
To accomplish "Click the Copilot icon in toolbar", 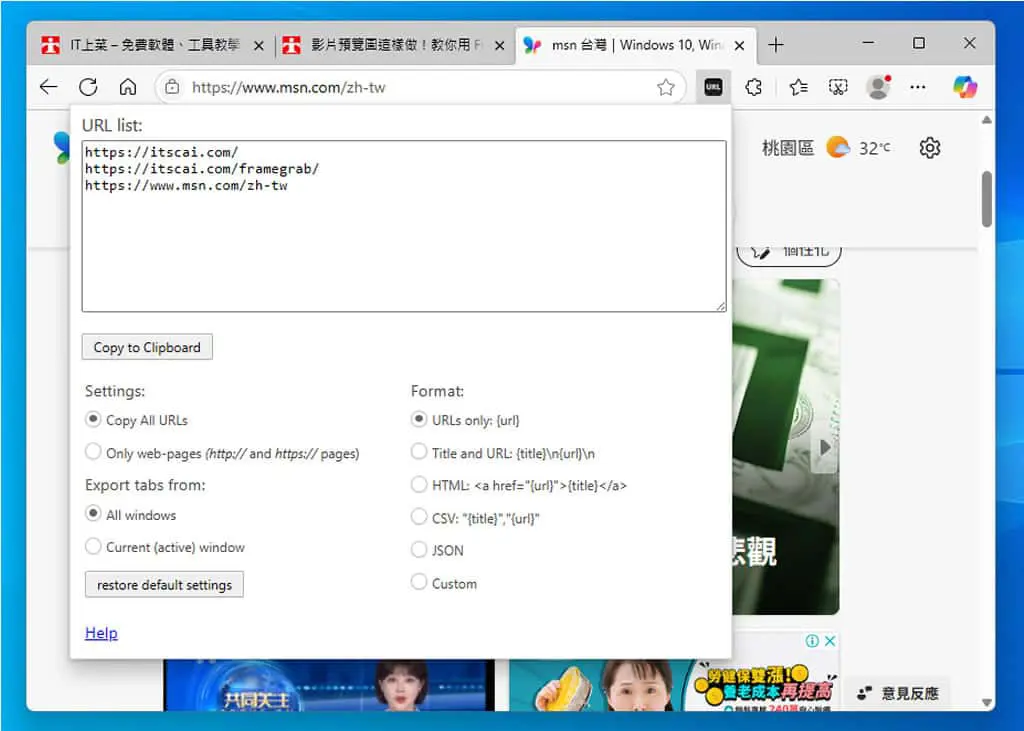I will click(965, 87).
